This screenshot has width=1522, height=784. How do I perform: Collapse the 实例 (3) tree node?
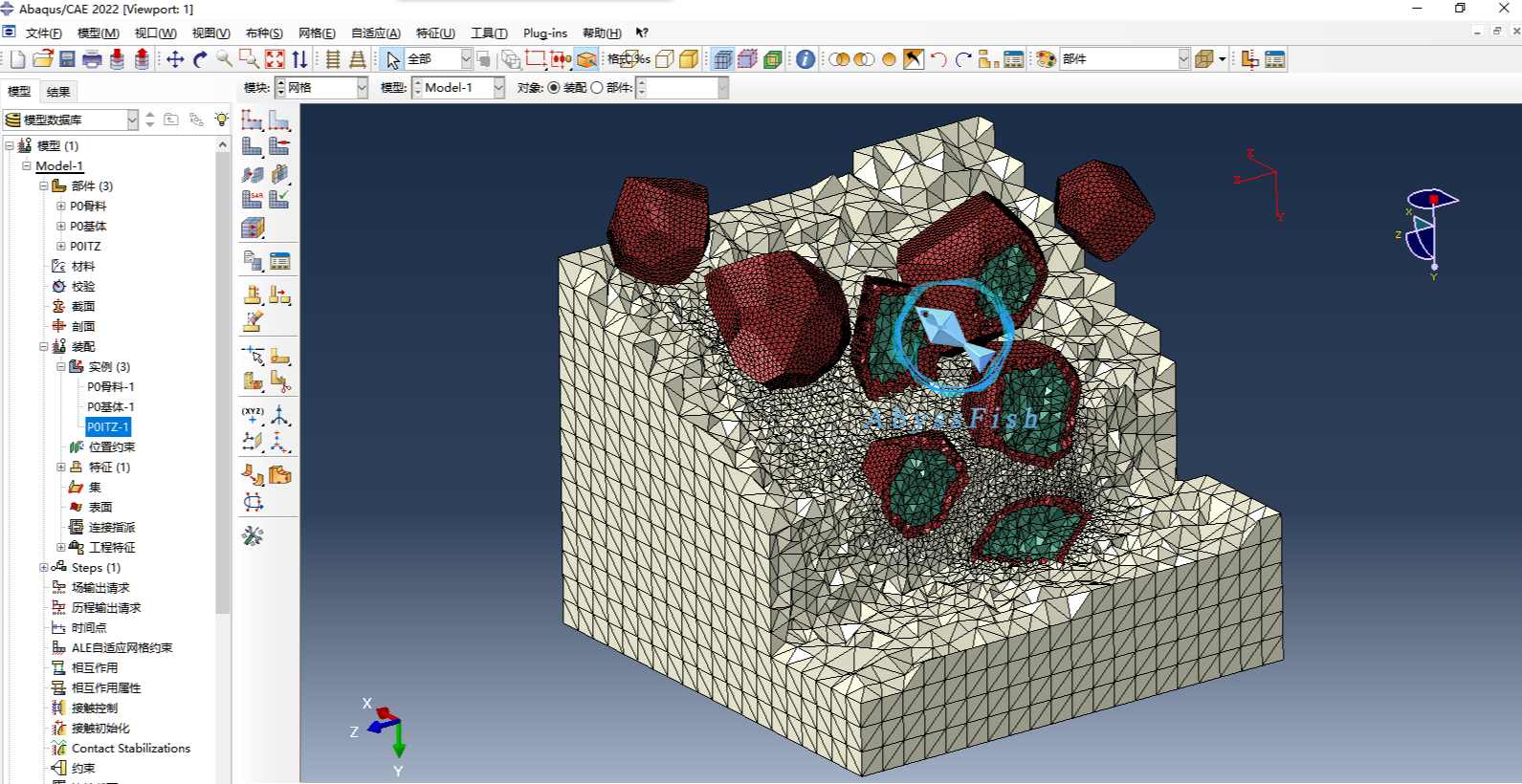pyautogui.click(x=60, y=367)
